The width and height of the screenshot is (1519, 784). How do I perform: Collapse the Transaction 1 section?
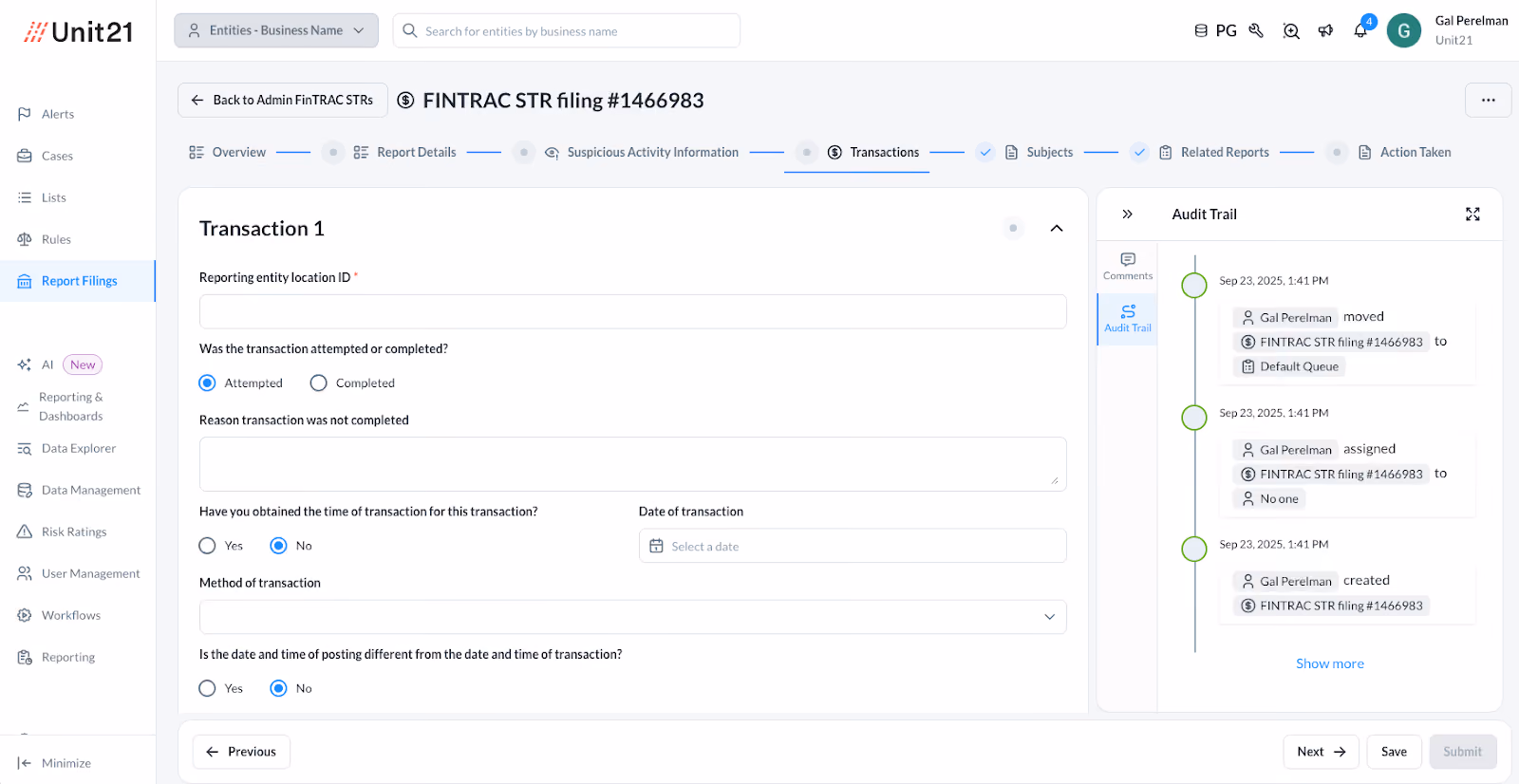[x=1057, y=229]
